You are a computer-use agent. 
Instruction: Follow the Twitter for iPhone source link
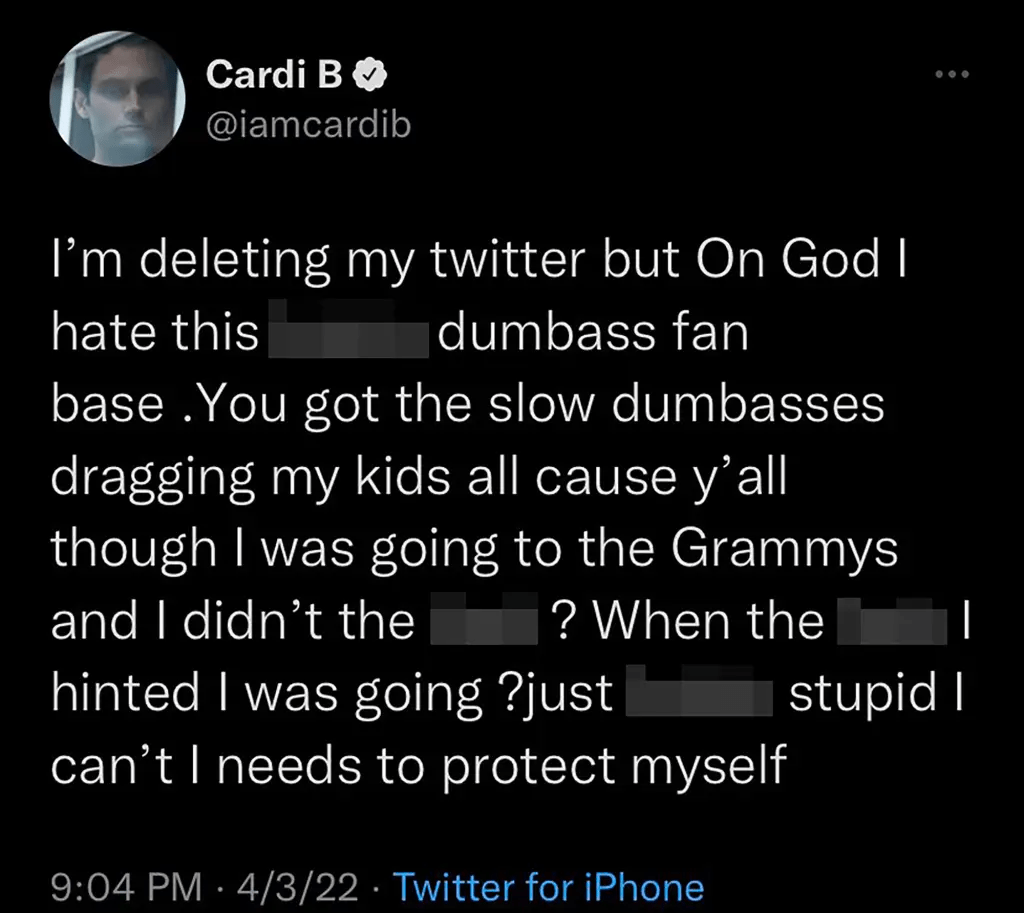[549, 887]
